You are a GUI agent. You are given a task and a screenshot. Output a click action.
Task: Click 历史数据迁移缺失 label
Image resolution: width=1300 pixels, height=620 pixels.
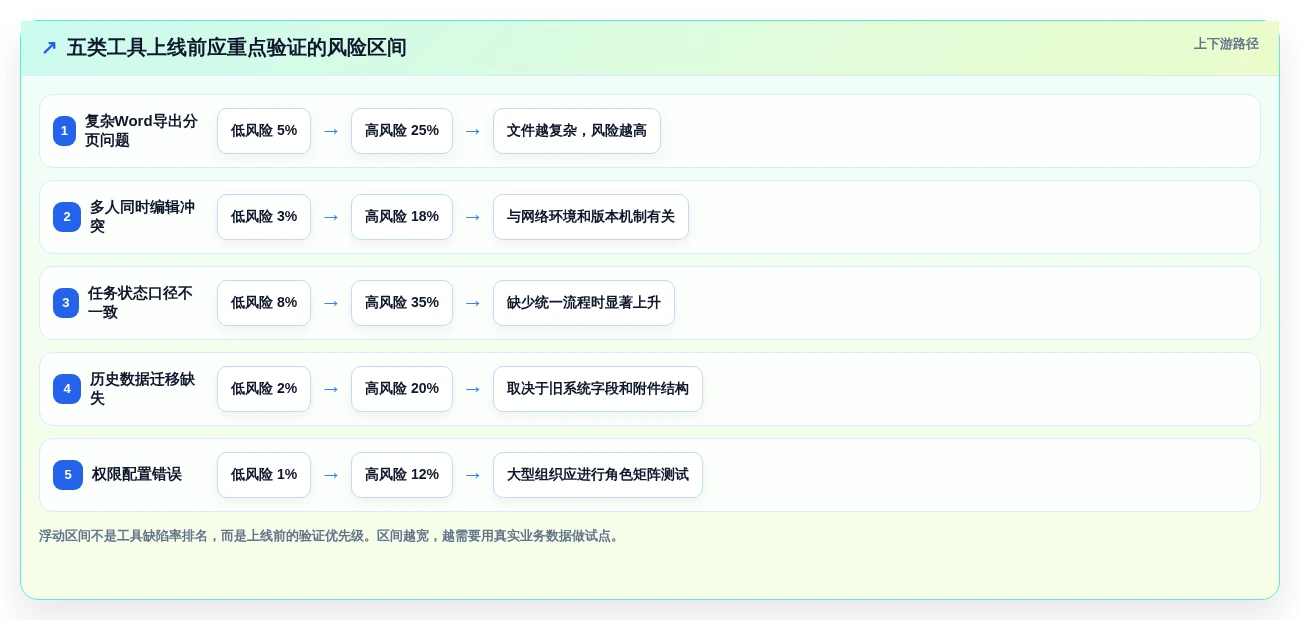(143, 389)
